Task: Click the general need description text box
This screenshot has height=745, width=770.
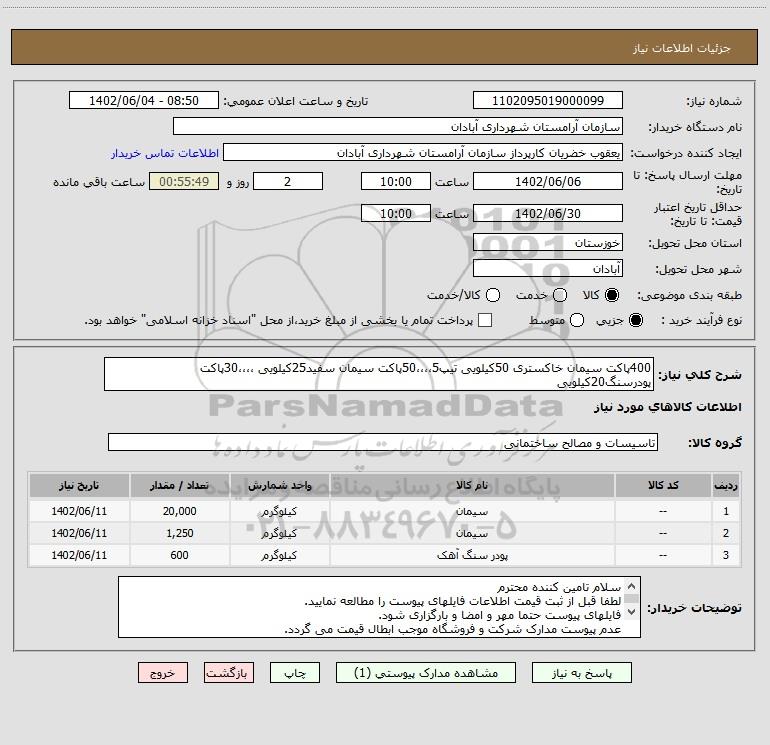Action: [x=379, y=374]
